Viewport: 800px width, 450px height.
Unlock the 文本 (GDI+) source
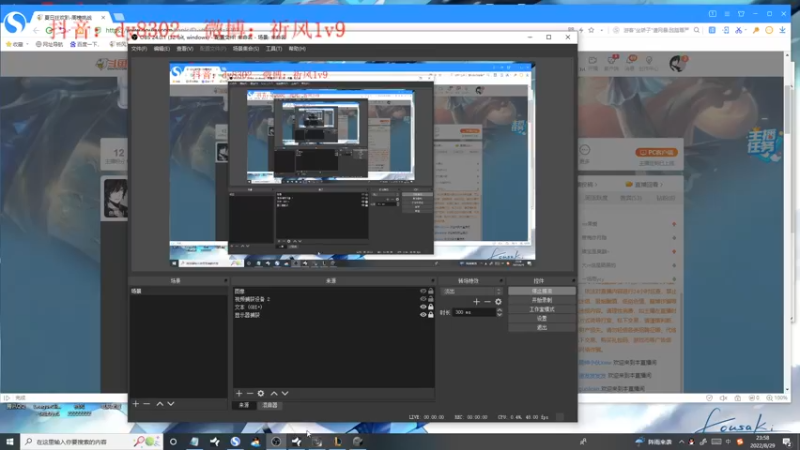[x=431, y=307]
